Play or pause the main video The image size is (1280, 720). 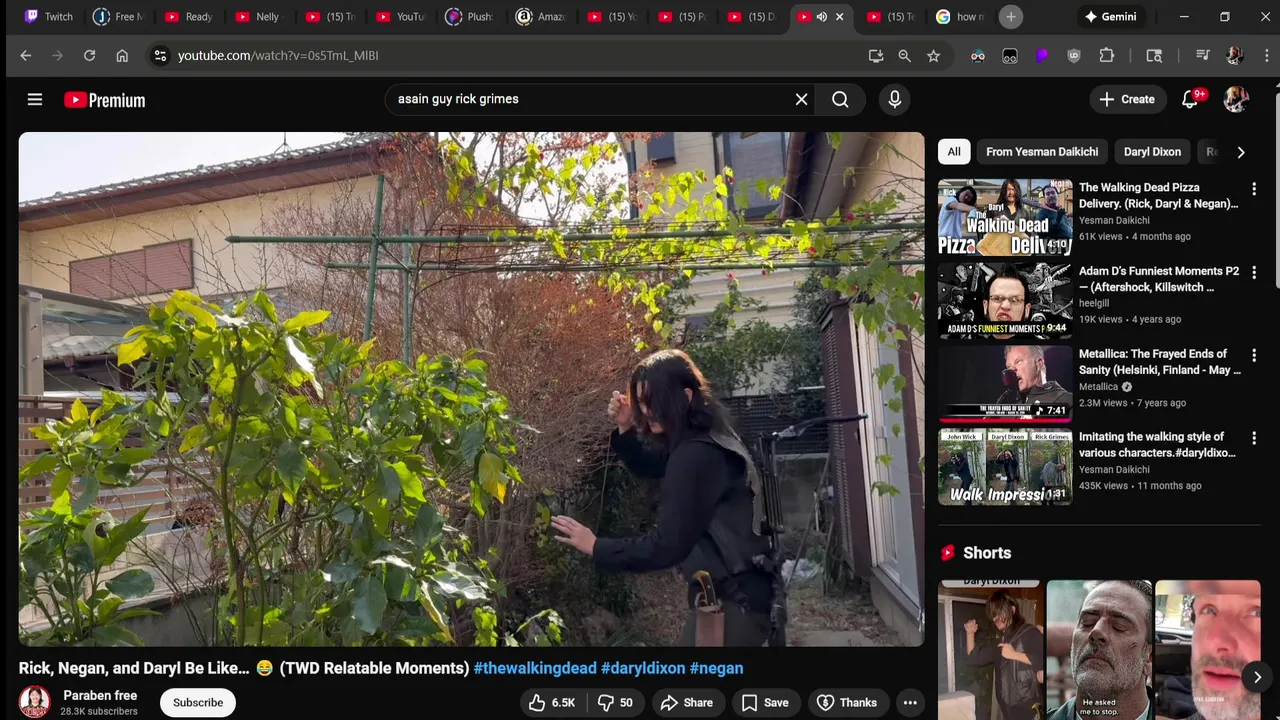(471, 389)
